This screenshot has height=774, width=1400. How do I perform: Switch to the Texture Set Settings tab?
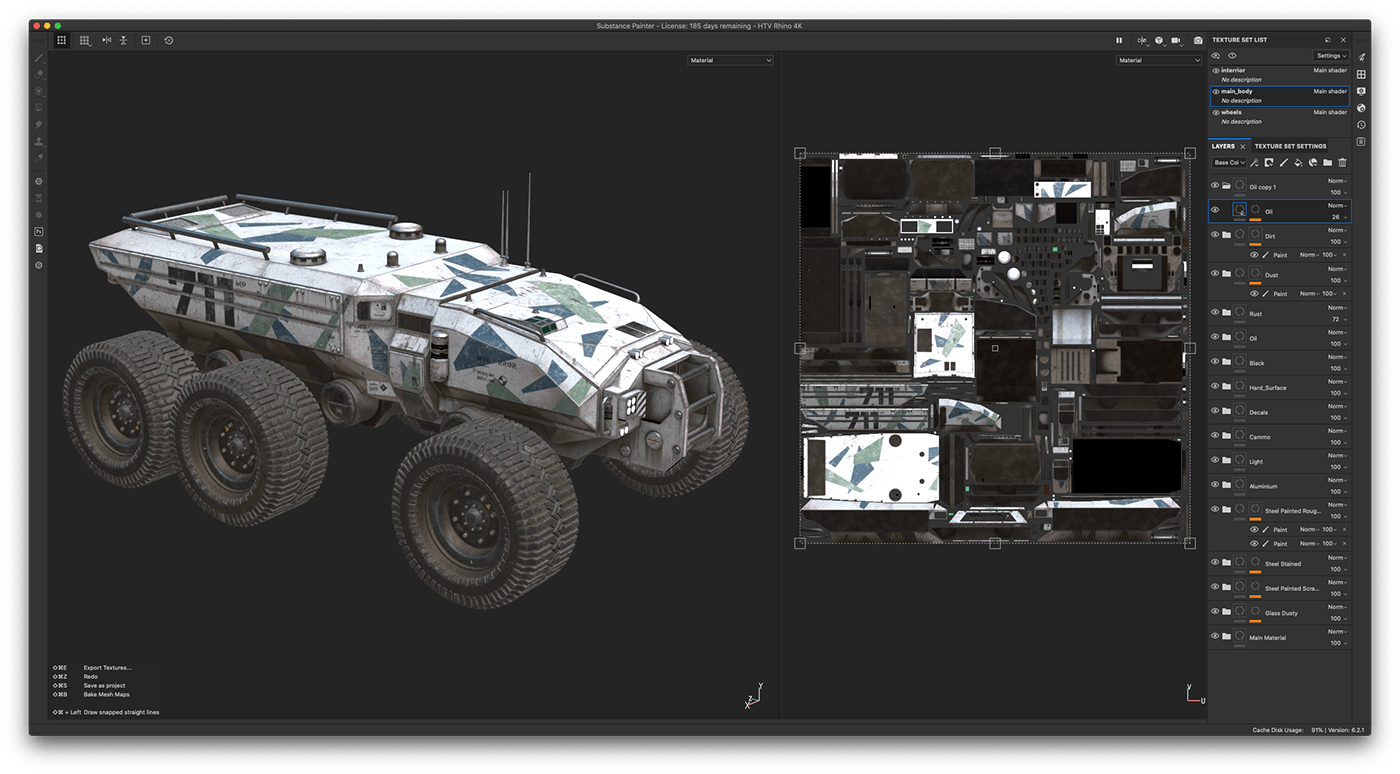(x=1290, y=146)
